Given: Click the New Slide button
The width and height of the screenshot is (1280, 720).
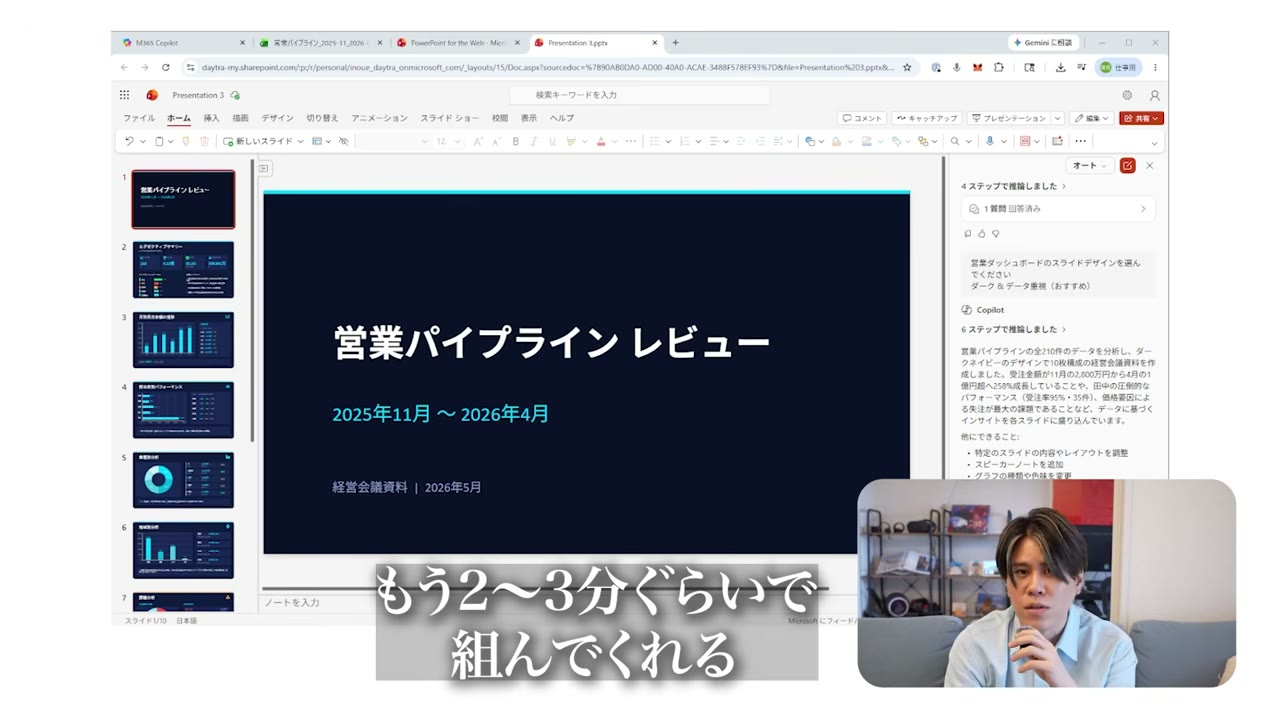Looking at the screenshot, I should [258, 141].
